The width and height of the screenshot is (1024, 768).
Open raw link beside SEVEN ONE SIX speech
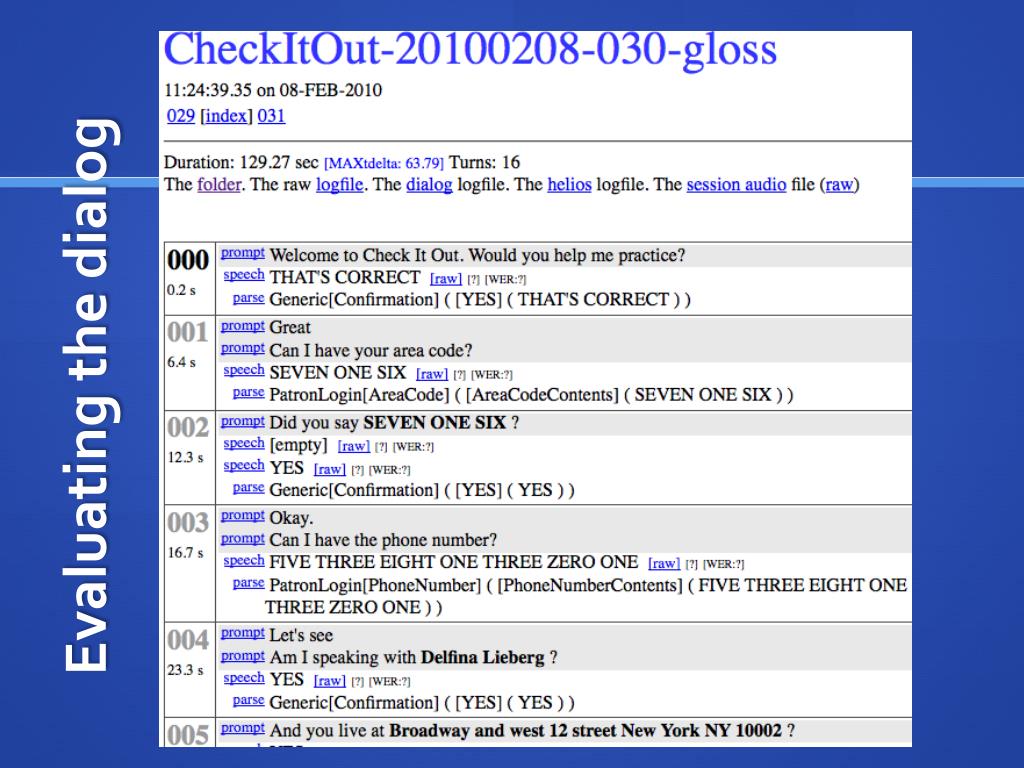click(x=432, y=374)
